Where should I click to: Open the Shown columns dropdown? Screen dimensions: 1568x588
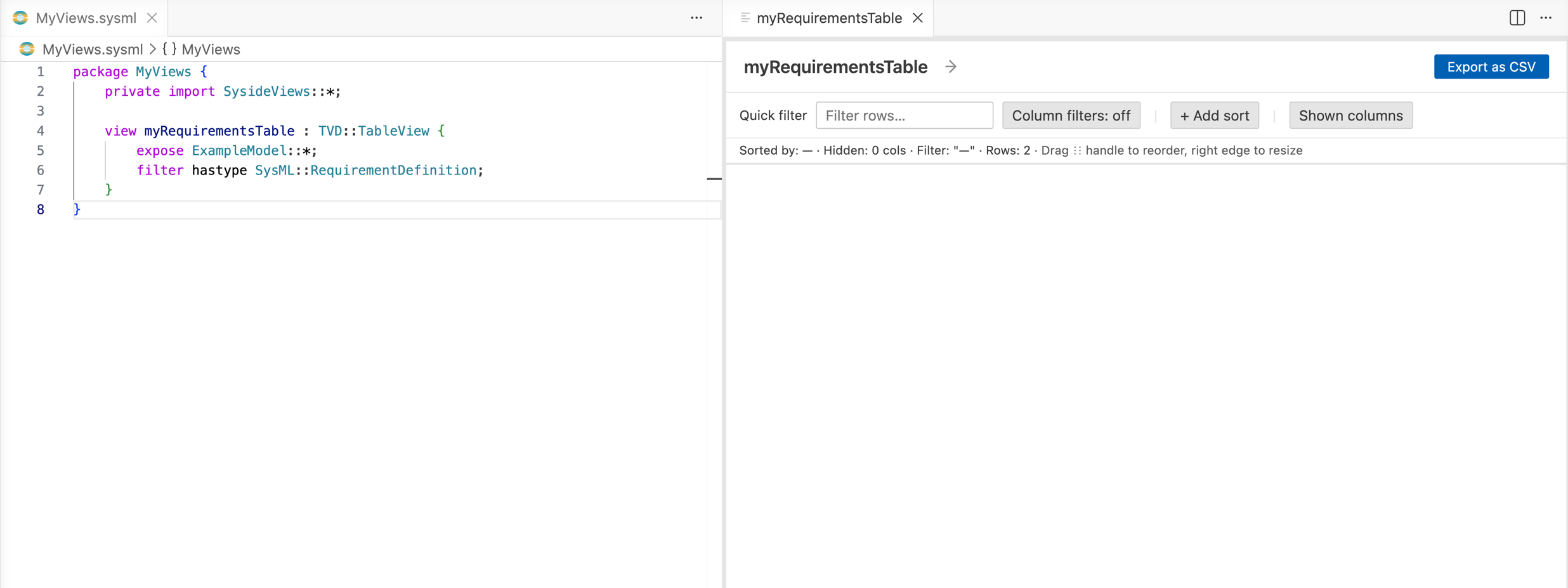click(x=1351, y=115)
